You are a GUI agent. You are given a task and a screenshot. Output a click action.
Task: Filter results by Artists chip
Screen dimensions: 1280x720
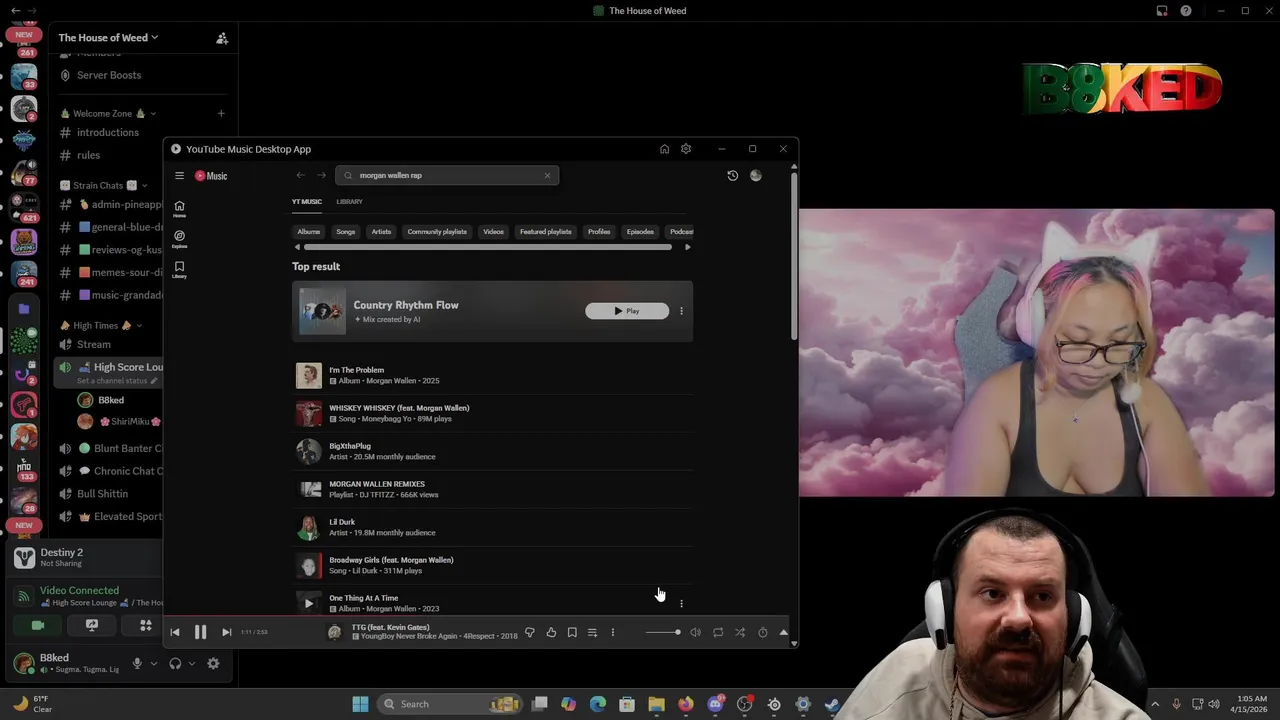pos(381,232)
